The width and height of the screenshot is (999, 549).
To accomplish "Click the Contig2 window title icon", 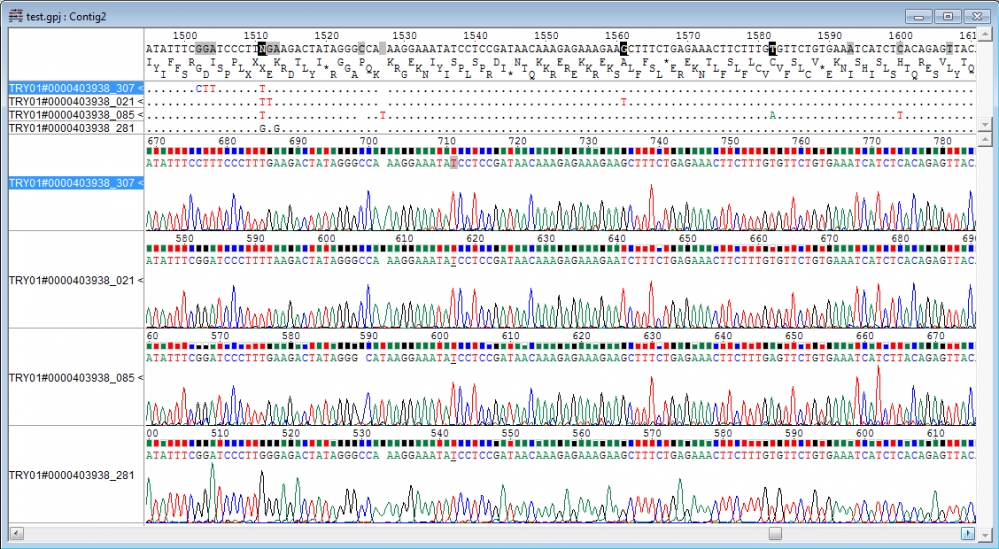I will (x=16, y=16).
